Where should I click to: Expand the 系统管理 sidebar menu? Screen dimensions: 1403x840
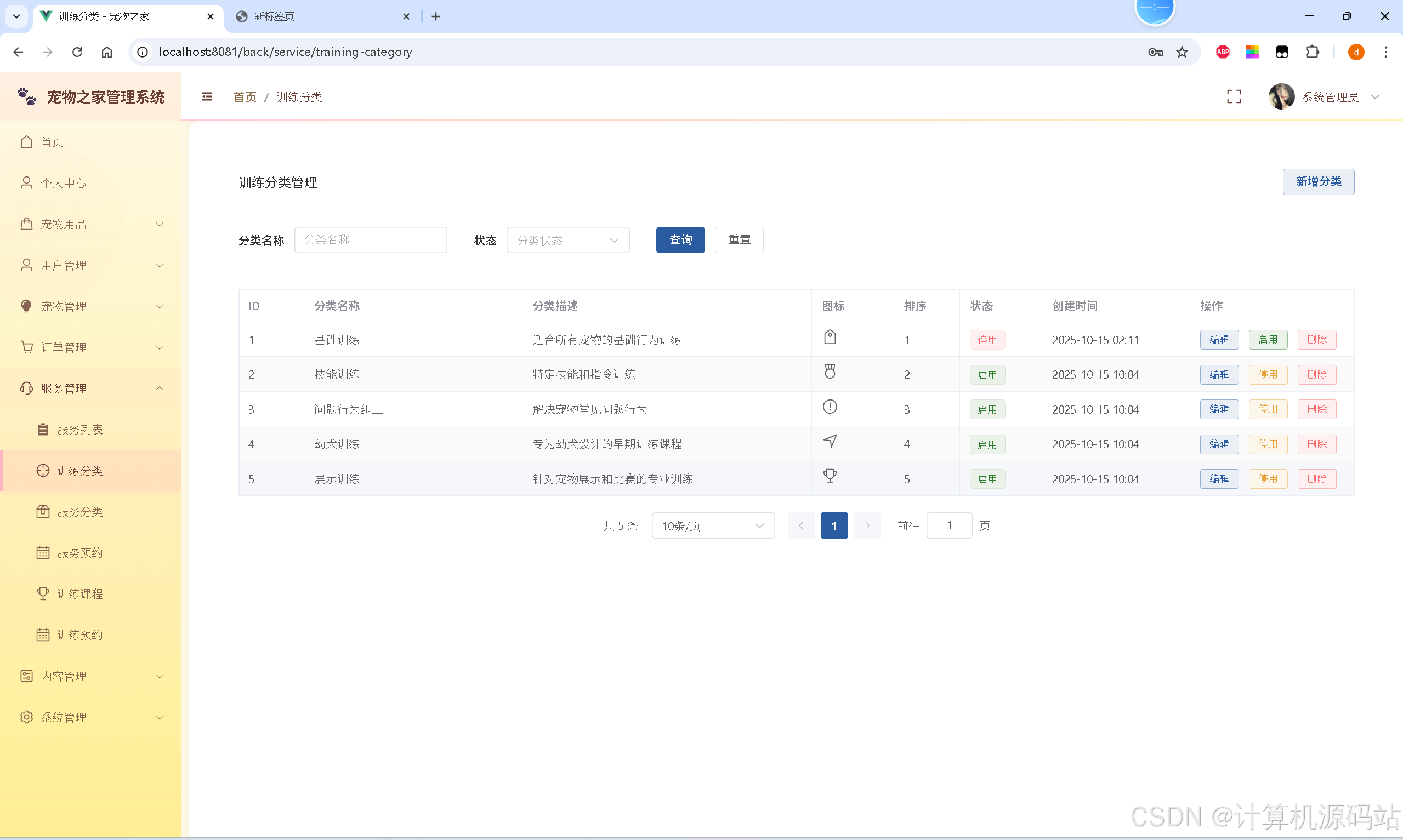point(90,717)
